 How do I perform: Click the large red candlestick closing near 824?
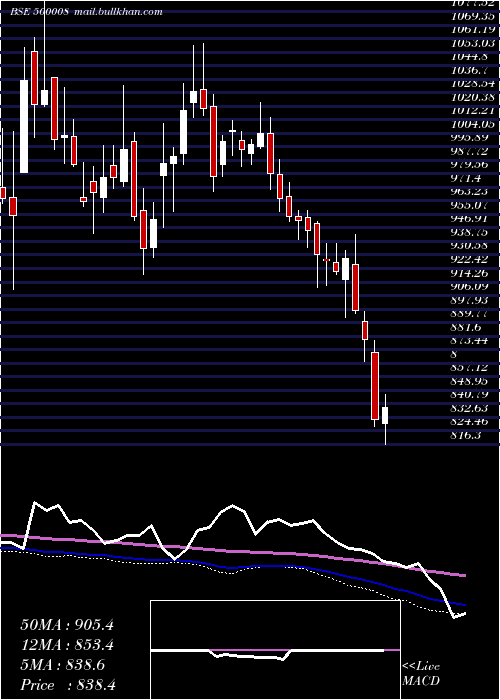click(x=375, y=386)
